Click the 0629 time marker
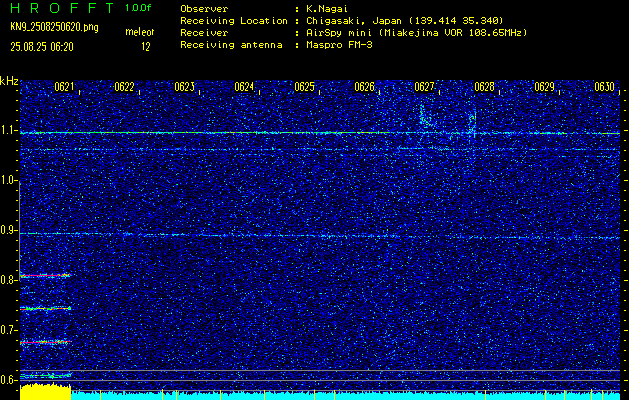 point(544,87)
